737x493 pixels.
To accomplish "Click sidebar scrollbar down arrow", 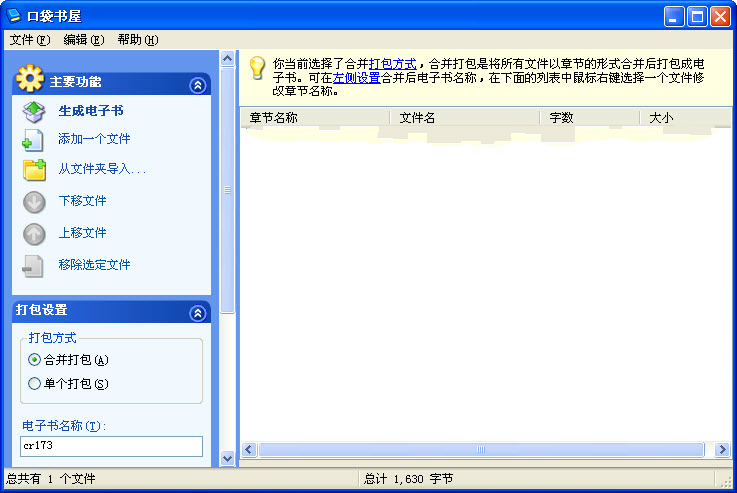I will 227,458.
